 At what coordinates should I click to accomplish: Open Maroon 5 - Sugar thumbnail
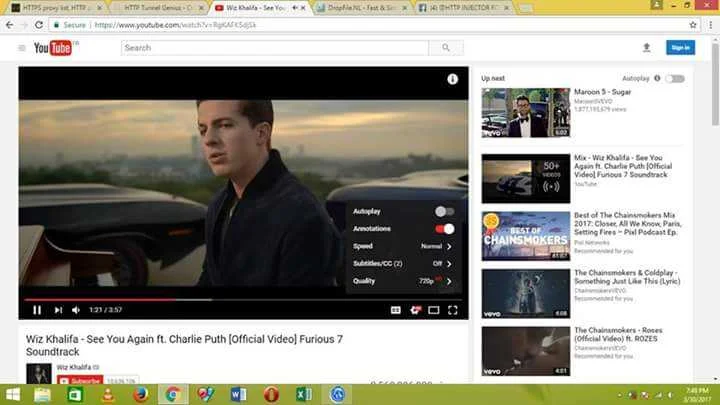(526, 113)
